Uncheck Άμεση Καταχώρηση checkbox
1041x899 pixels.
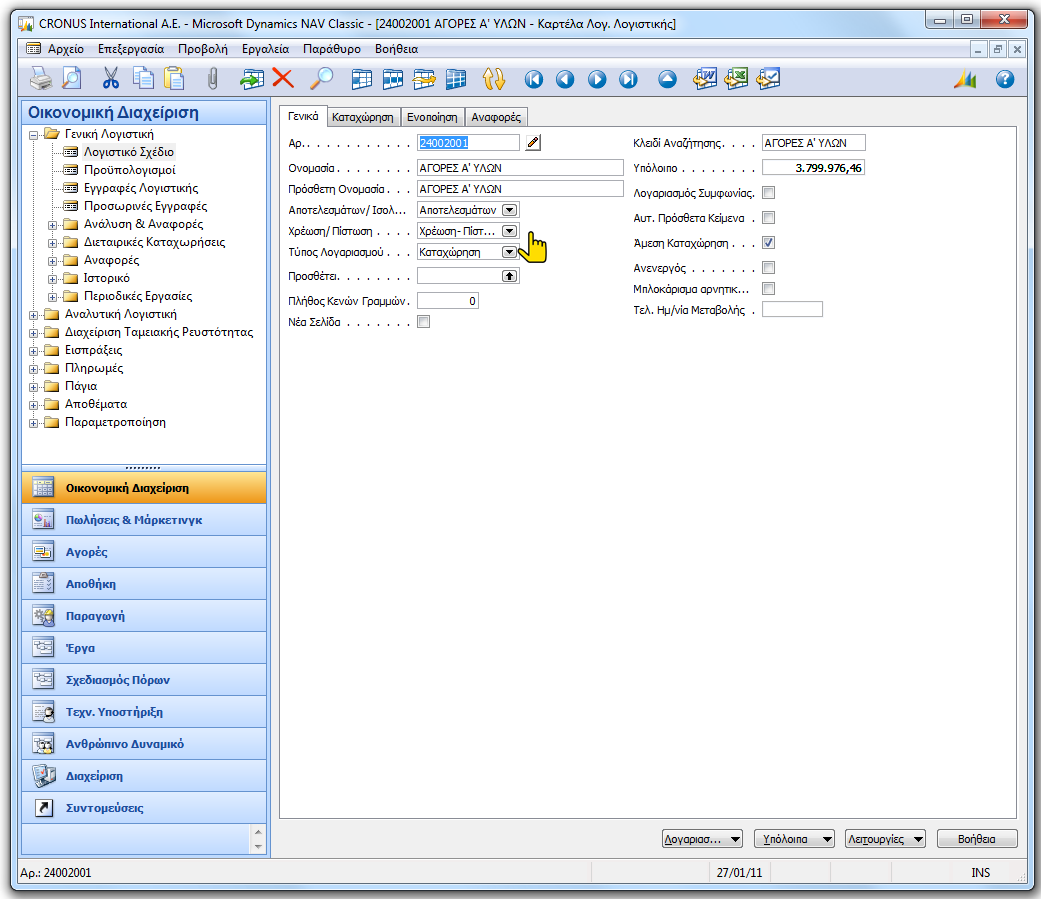pos(768,243)
